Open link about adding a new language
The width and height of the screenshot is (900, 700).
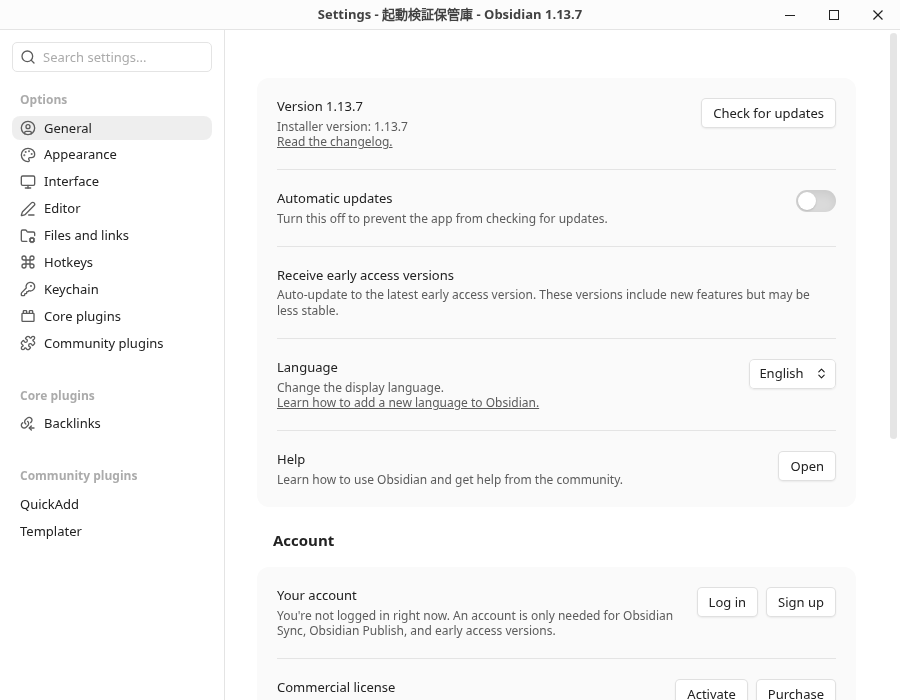(x=408, y=403)
